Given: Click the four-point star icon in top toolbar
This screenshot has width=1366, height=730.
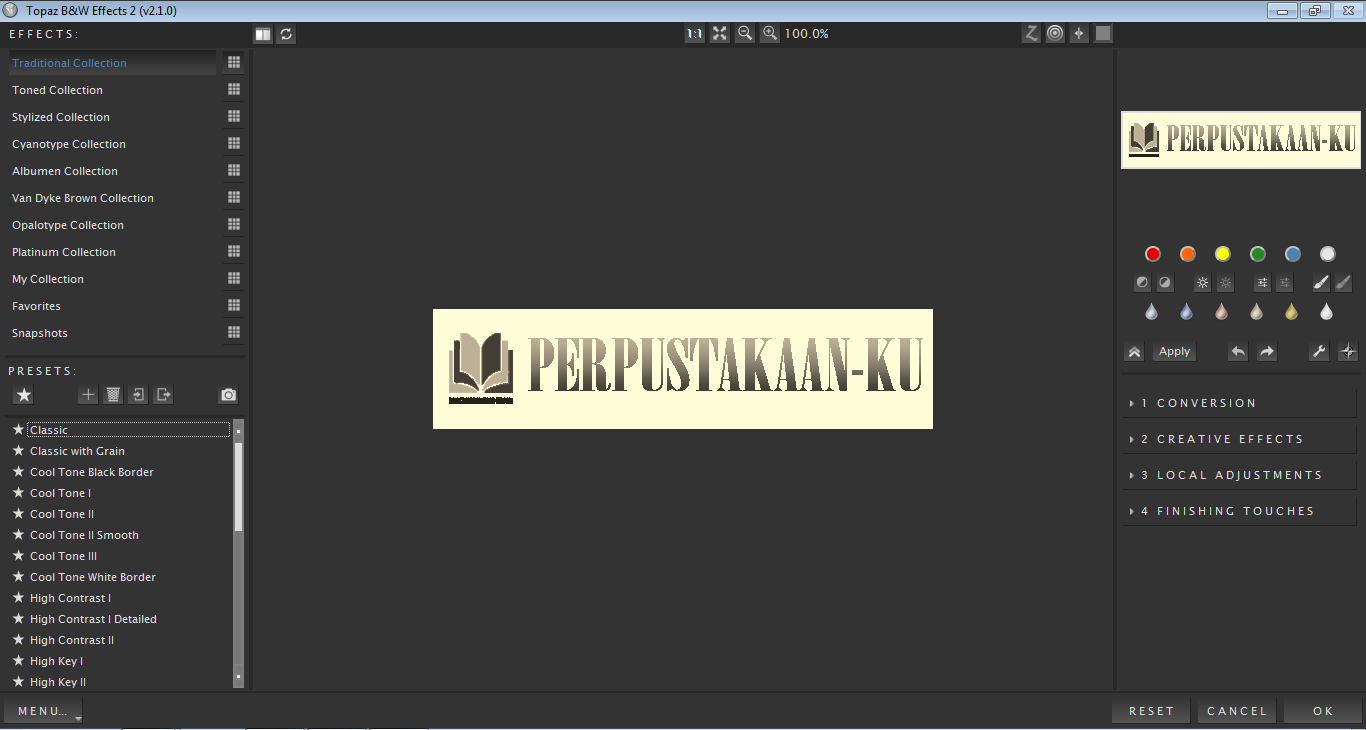Looking at the screenshot, I should (x=1079, y=34).
